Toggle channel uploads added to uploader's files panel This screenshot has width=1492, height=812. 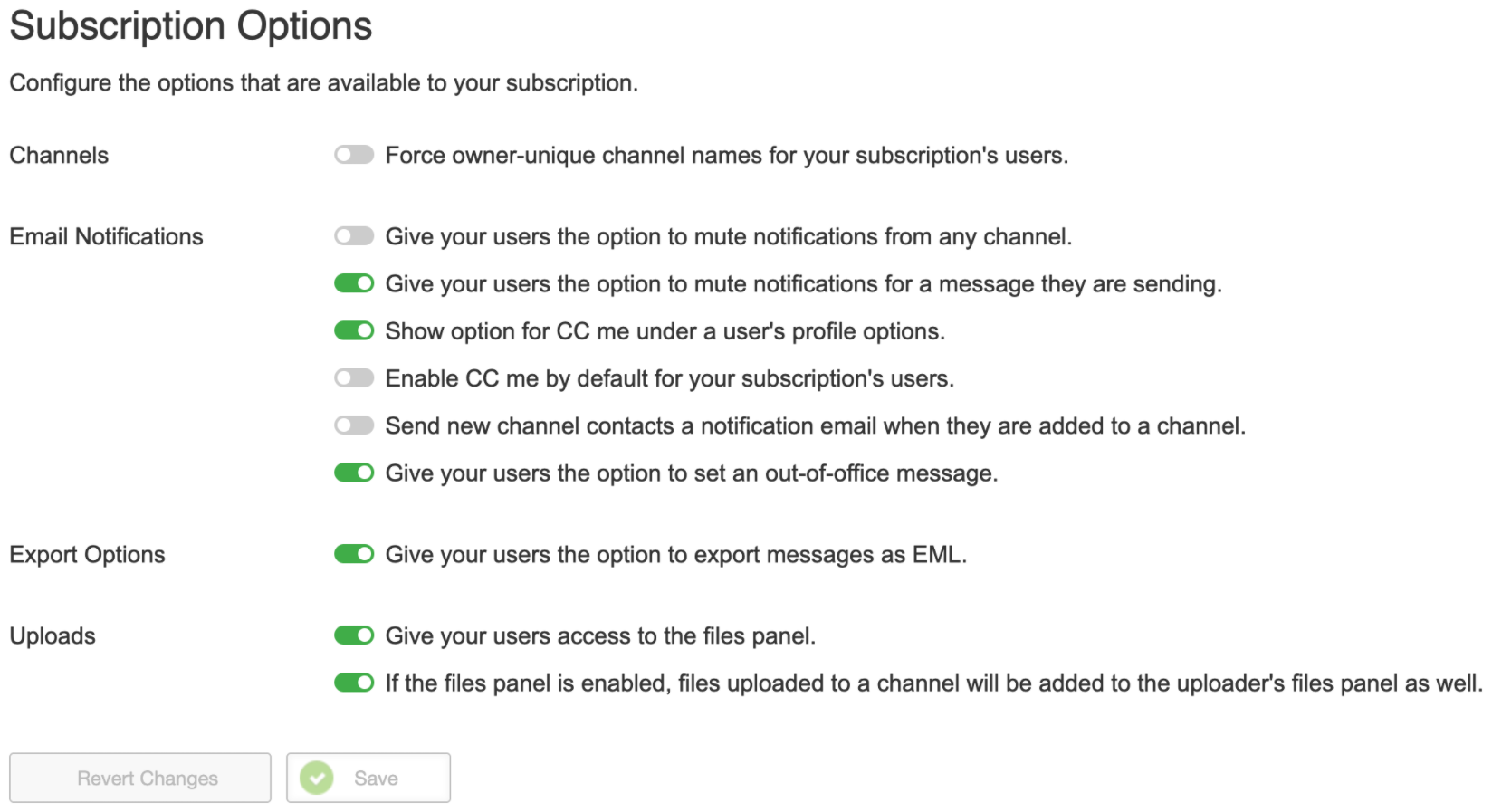pos(354,683)
